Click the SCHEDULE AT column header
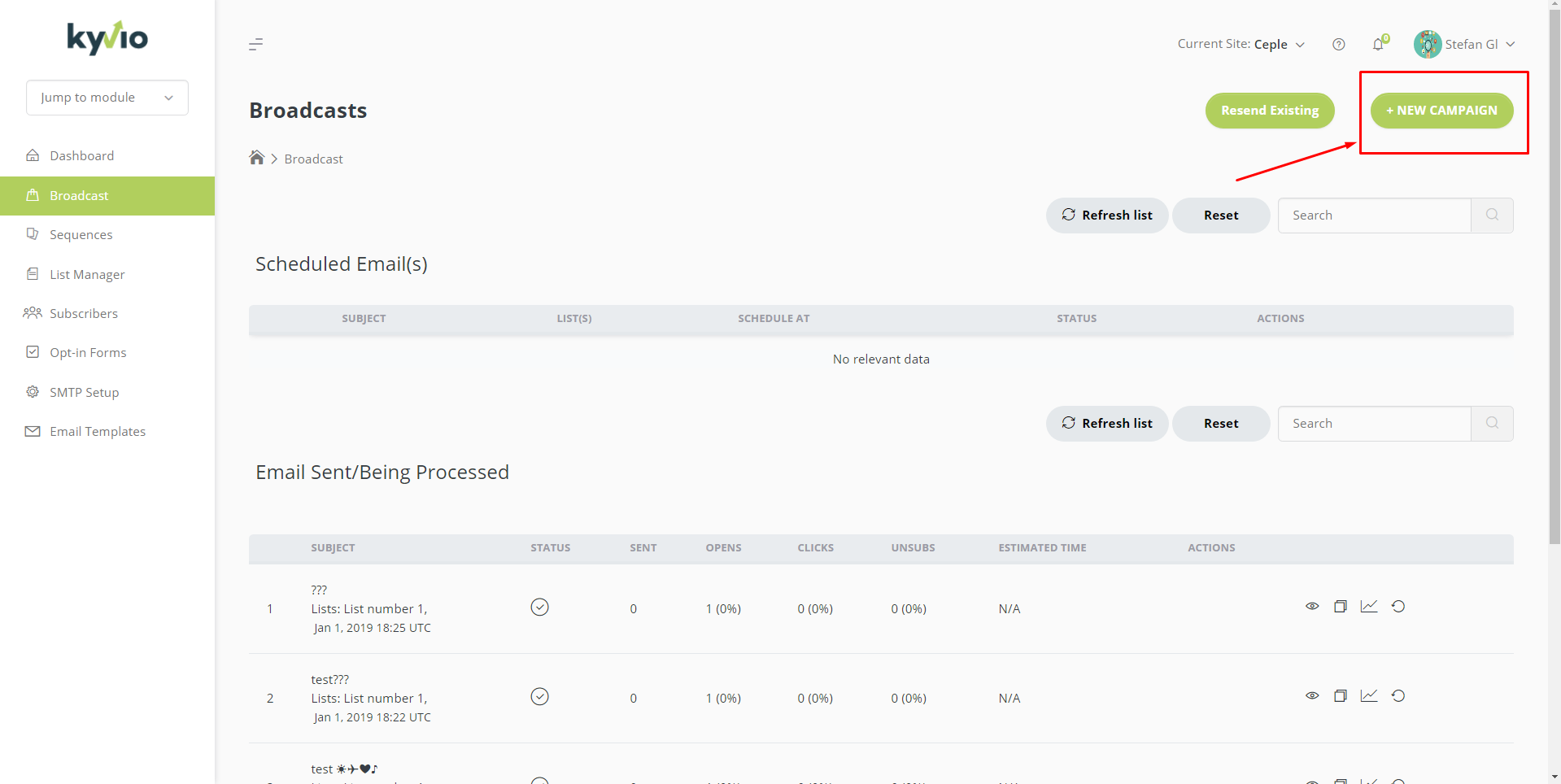This screenshot has height=784, width=1561. (x=774, y=319)
